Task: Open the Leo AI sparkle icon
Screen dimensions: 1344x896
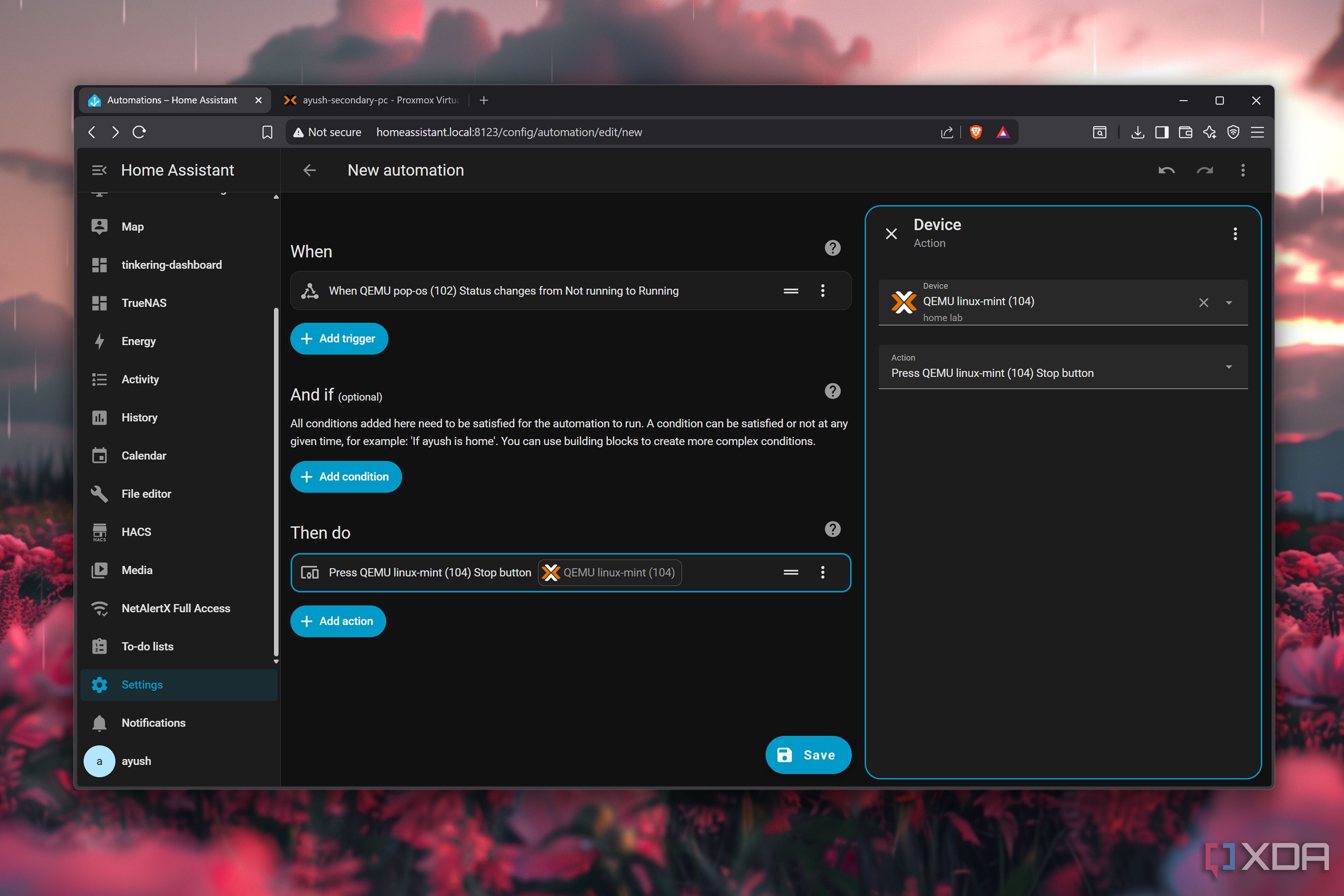Action: tap(1209, 132)
